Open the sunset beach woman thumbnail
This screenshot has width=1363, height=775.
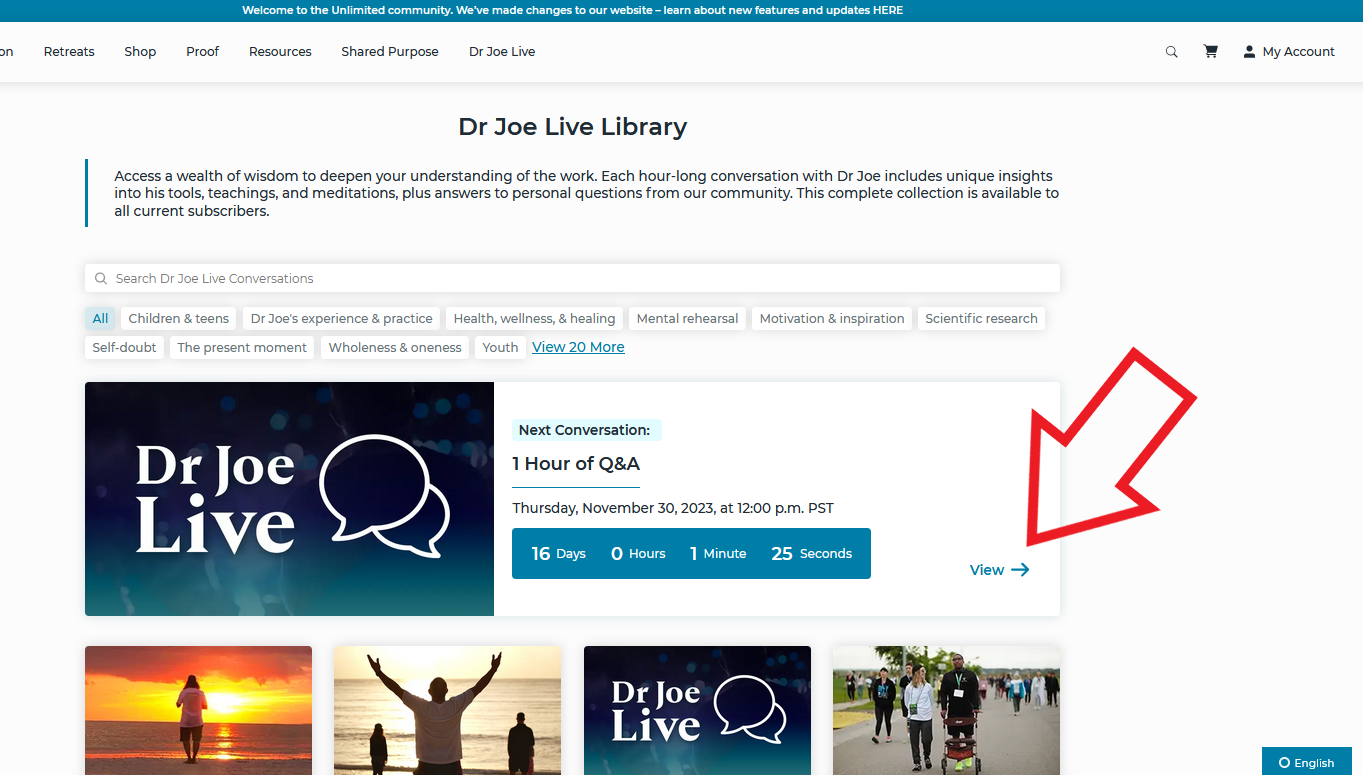coord(198,710)
